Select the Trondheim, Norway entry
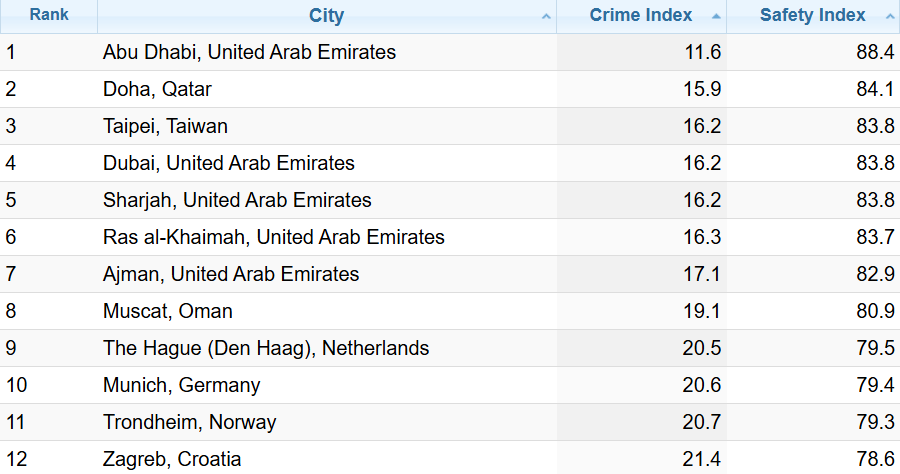The image size is (900, 474). point(189,422)
